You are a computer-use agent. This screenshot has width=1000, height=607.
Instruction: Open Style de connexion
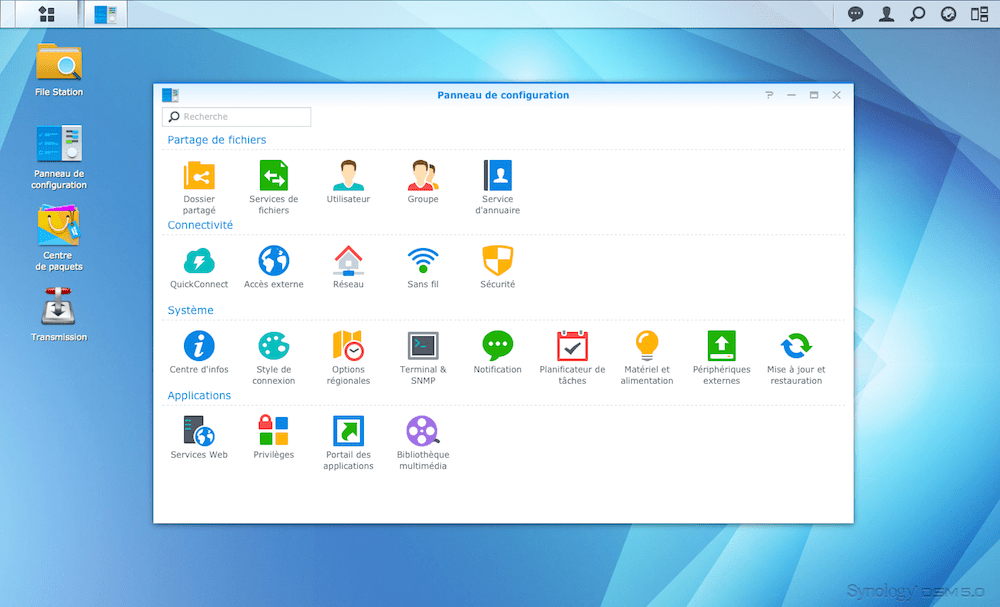(274, 358)
